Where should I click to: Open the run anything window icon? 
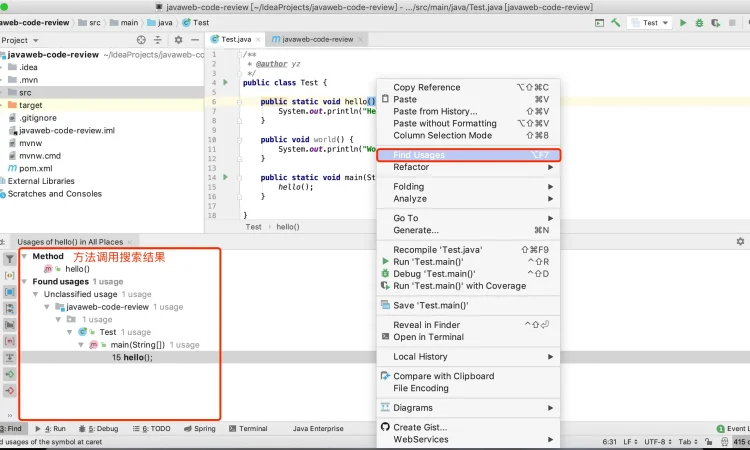point(599,22)
